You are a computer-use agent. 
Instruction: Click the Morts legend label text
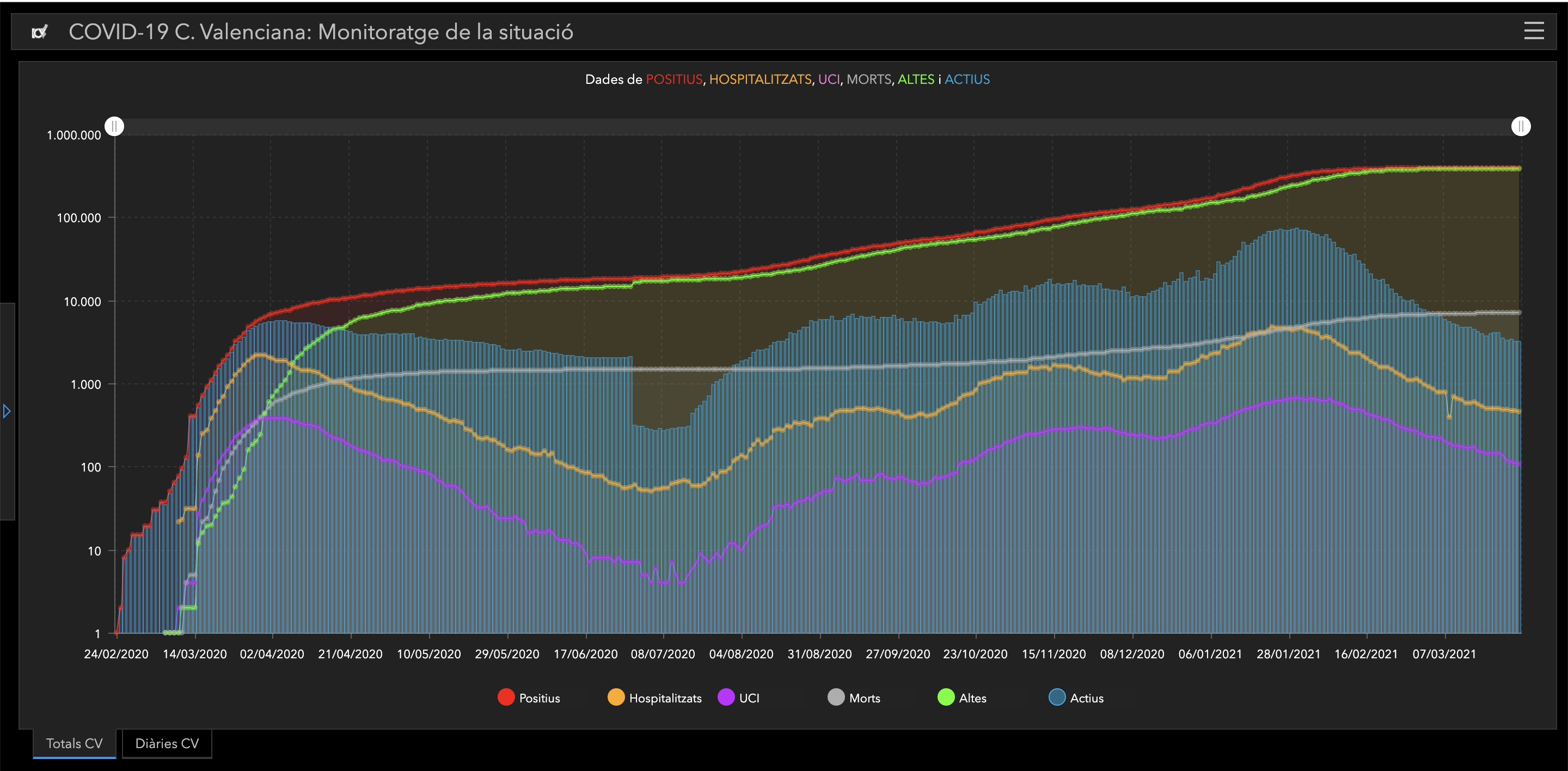865,699
